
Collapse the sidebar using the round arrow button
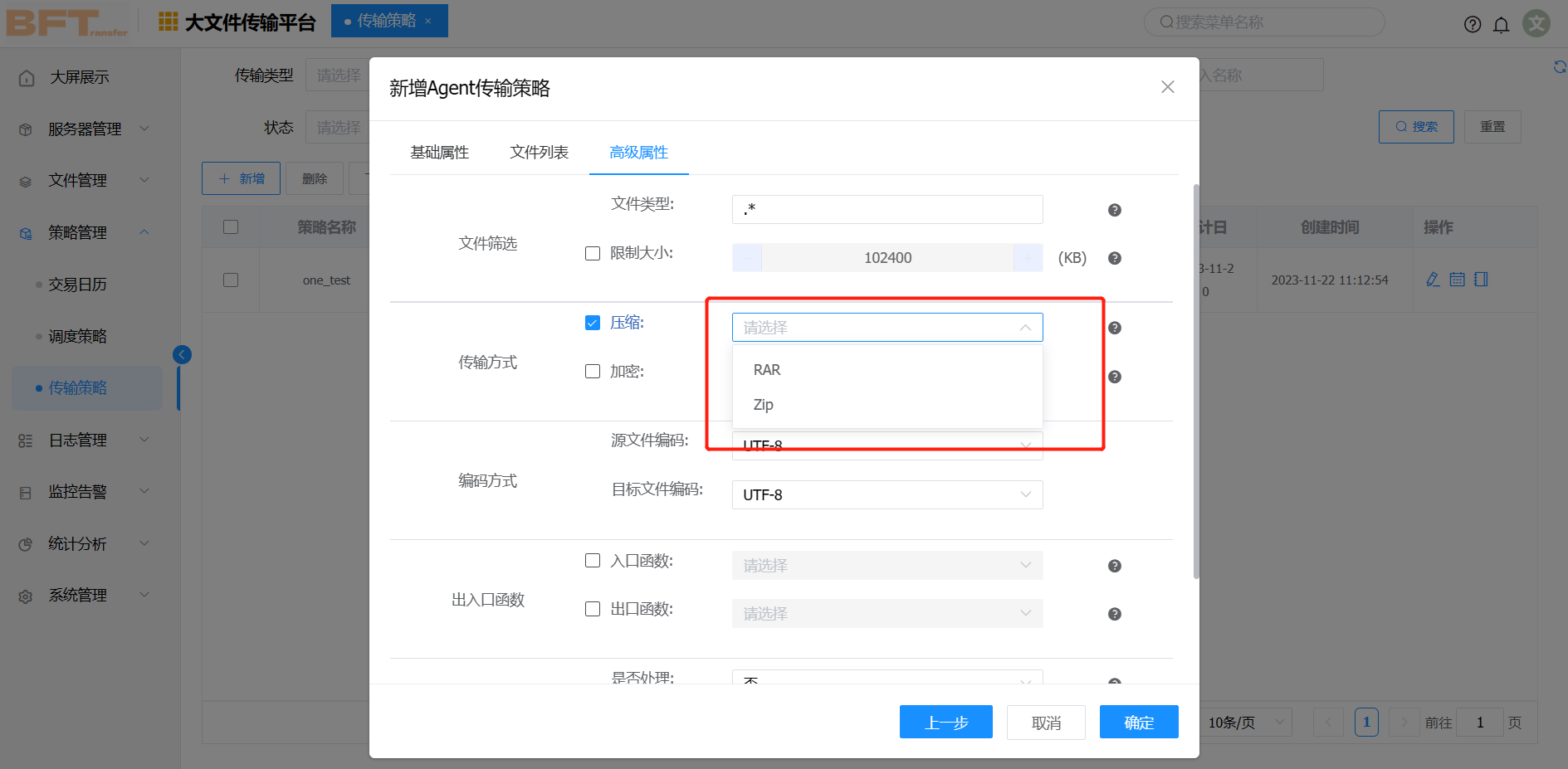(x=182, y=355)
